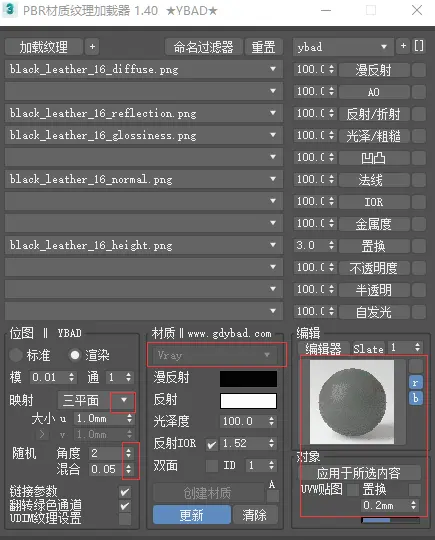
Task: Toggle the checkbox next to AO channel
Action: pyautogui.click(x=419, y=92)
